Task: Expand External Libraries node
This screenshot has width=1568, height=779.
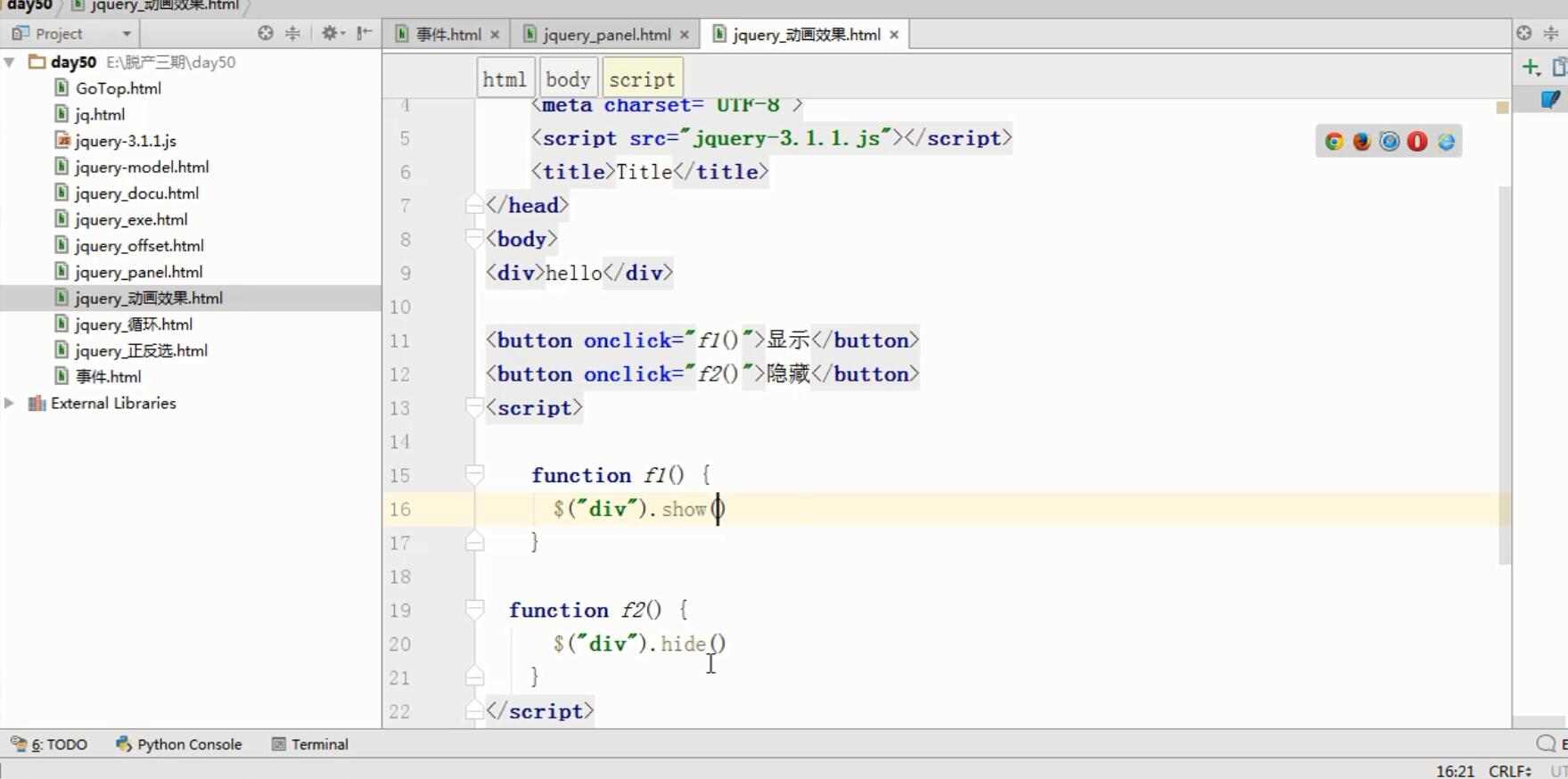Action: point(10,403)
